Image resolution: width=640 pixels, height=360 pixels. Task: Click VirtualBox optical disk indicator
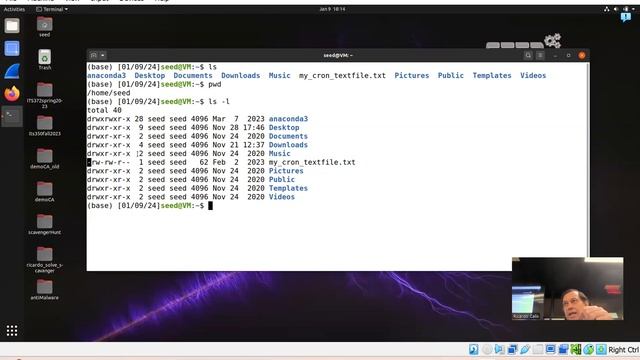coord(487,349)
